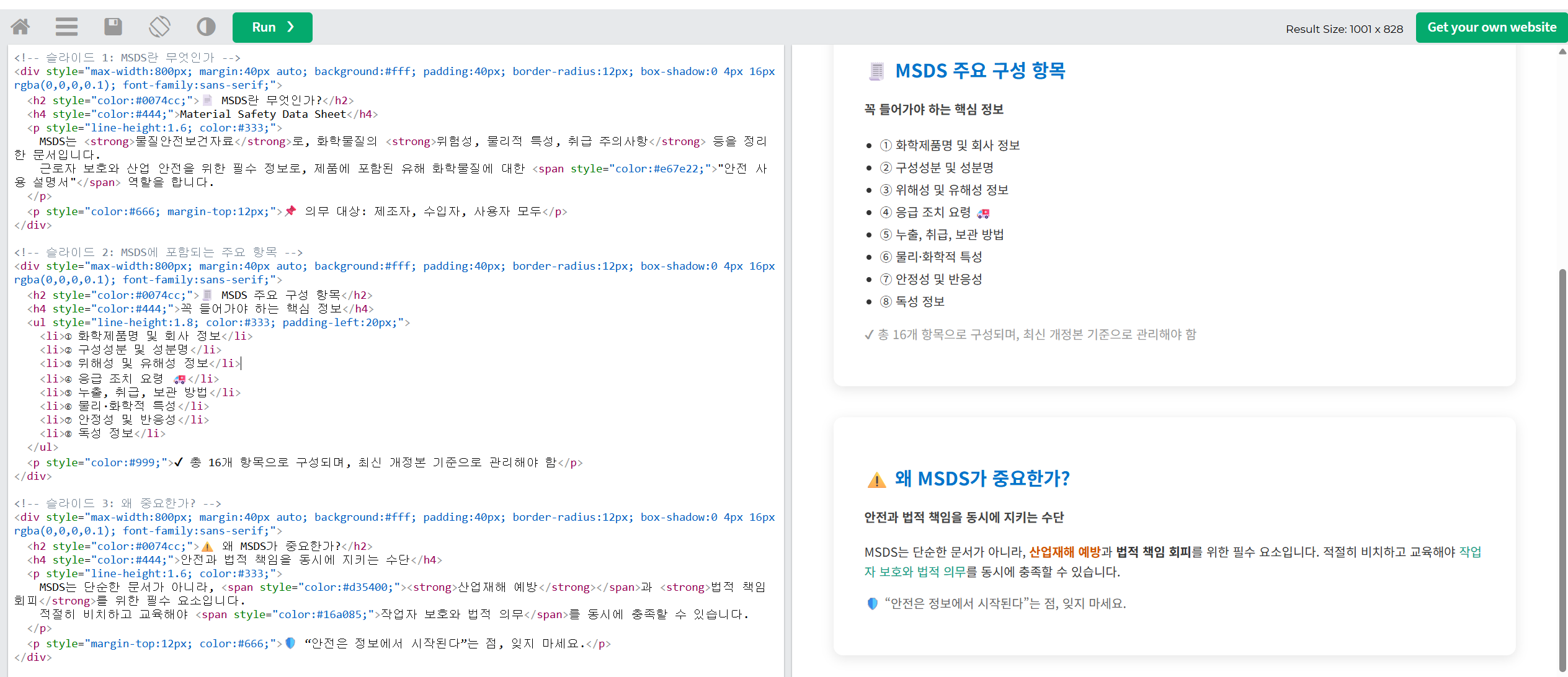Click the blue shield emoji in the preview
Image resolution: width=1568 pixels, height=677 pixels.
point(872,604)
